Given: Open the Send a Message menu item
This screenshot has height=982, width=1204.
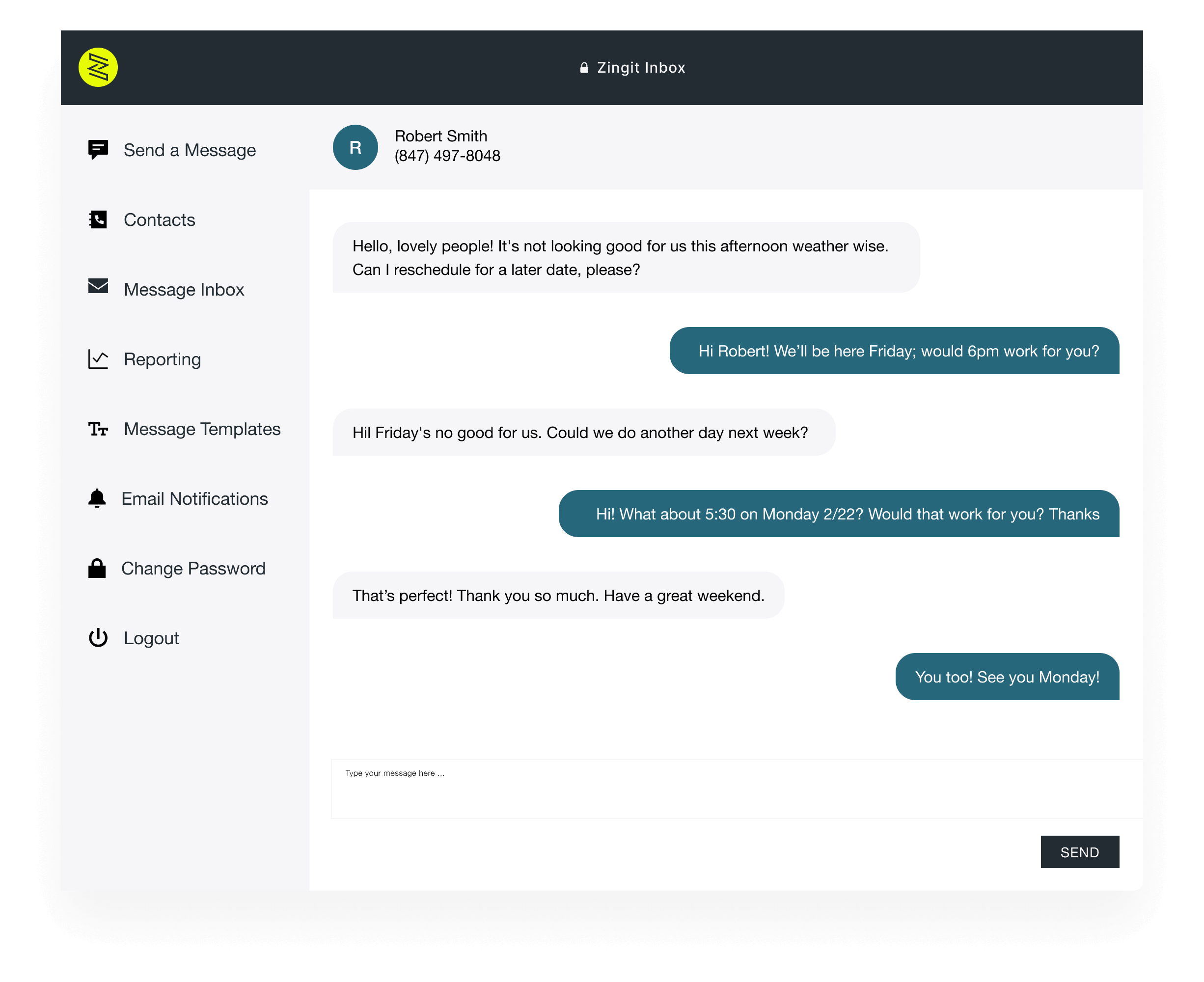Looking at the screenshot, I should click(190, 150).
